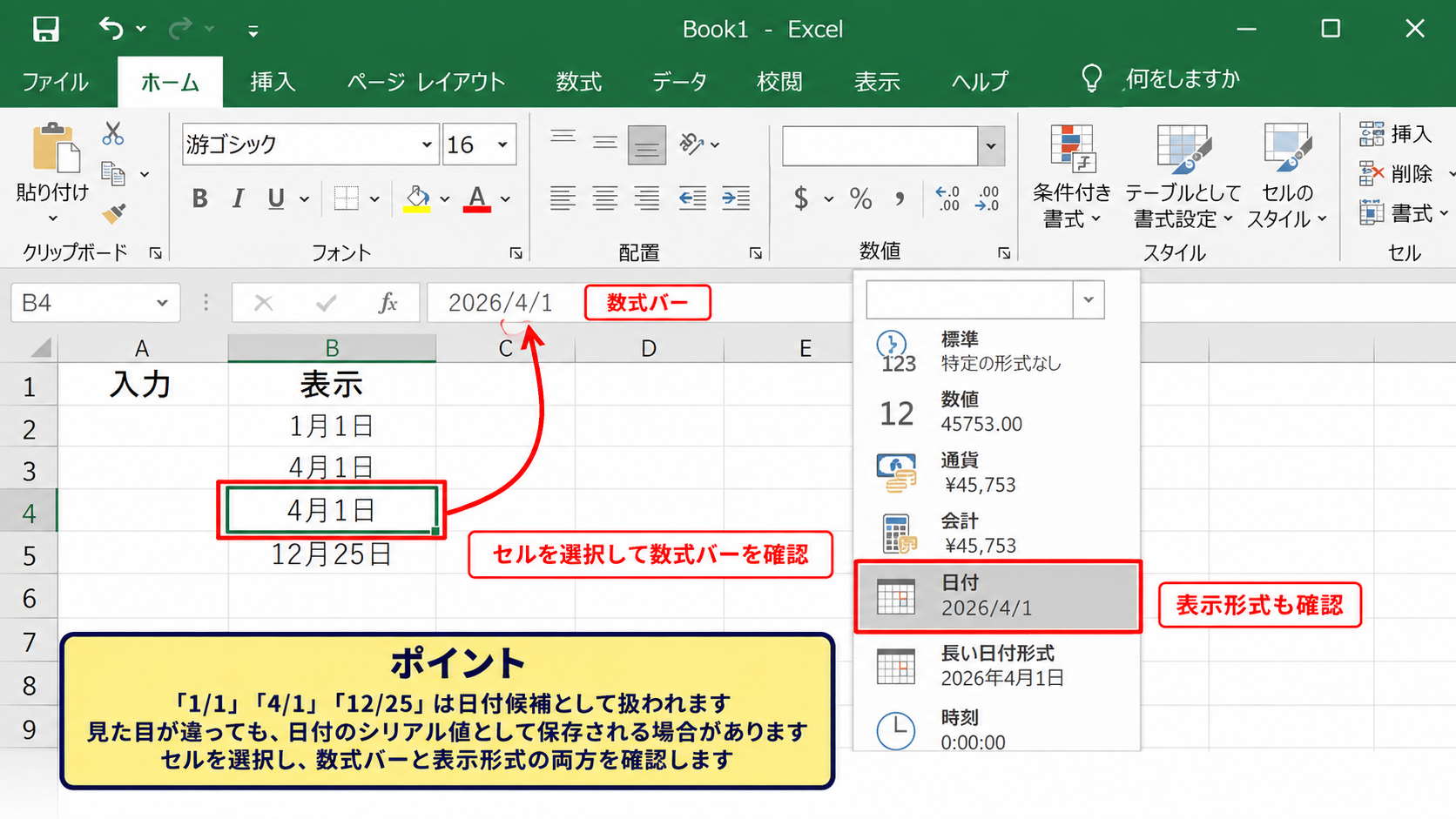This screenshot has height=819, width=1456.
Task: Save the workbook with the floppy icon
Action: (x=45, y=29)
